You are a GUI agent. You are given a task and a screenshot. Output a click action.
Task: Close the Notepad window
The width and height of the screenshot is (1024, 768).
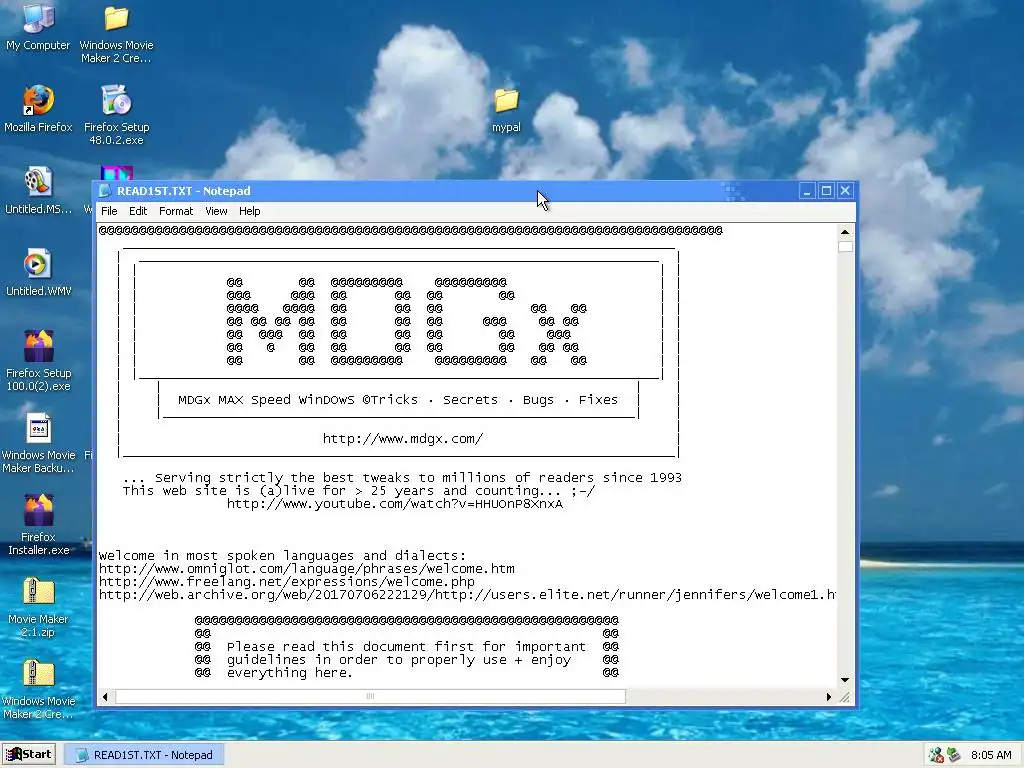(845, 191)
